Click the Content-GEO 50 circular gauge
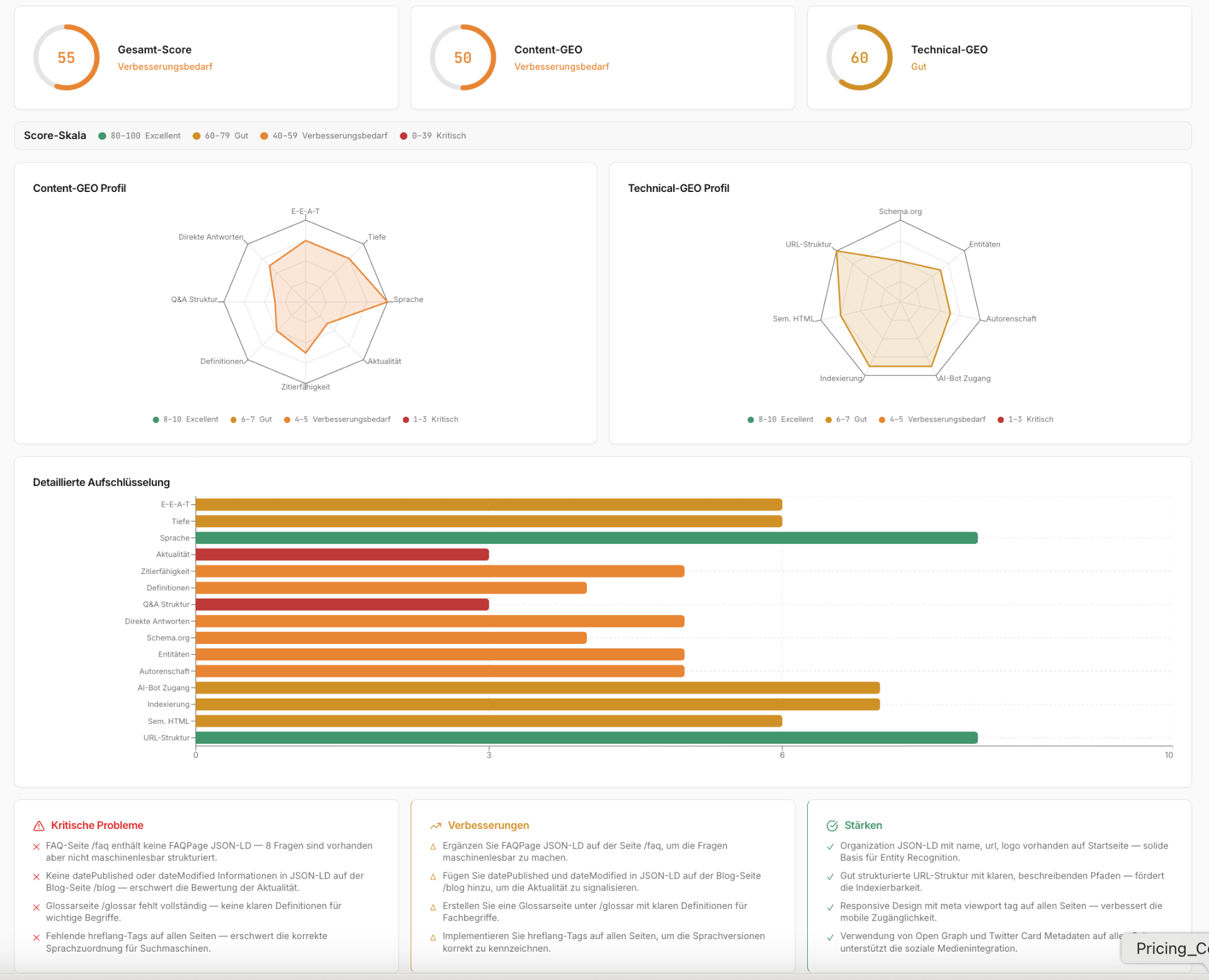The image size is (1209, 980). (463, 57)
